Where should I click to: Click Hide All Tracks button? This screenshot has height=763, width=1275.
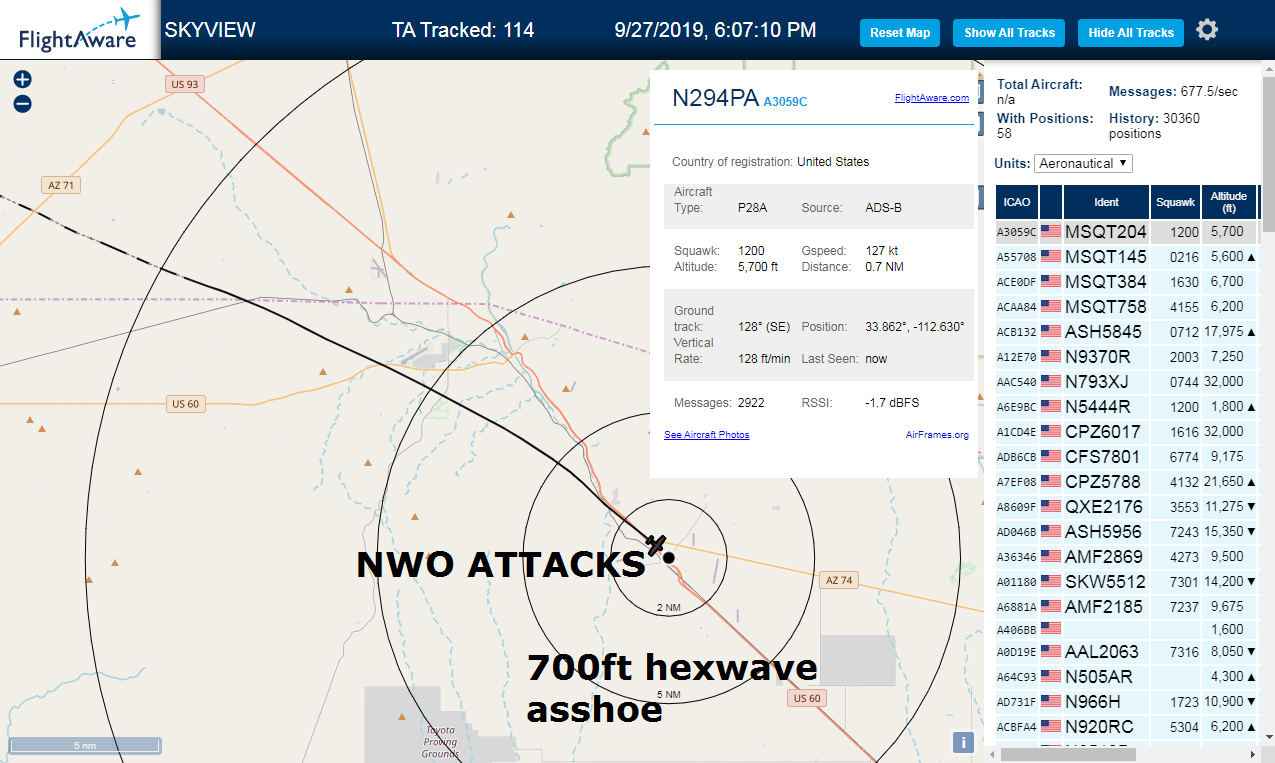click(1131, 33)
